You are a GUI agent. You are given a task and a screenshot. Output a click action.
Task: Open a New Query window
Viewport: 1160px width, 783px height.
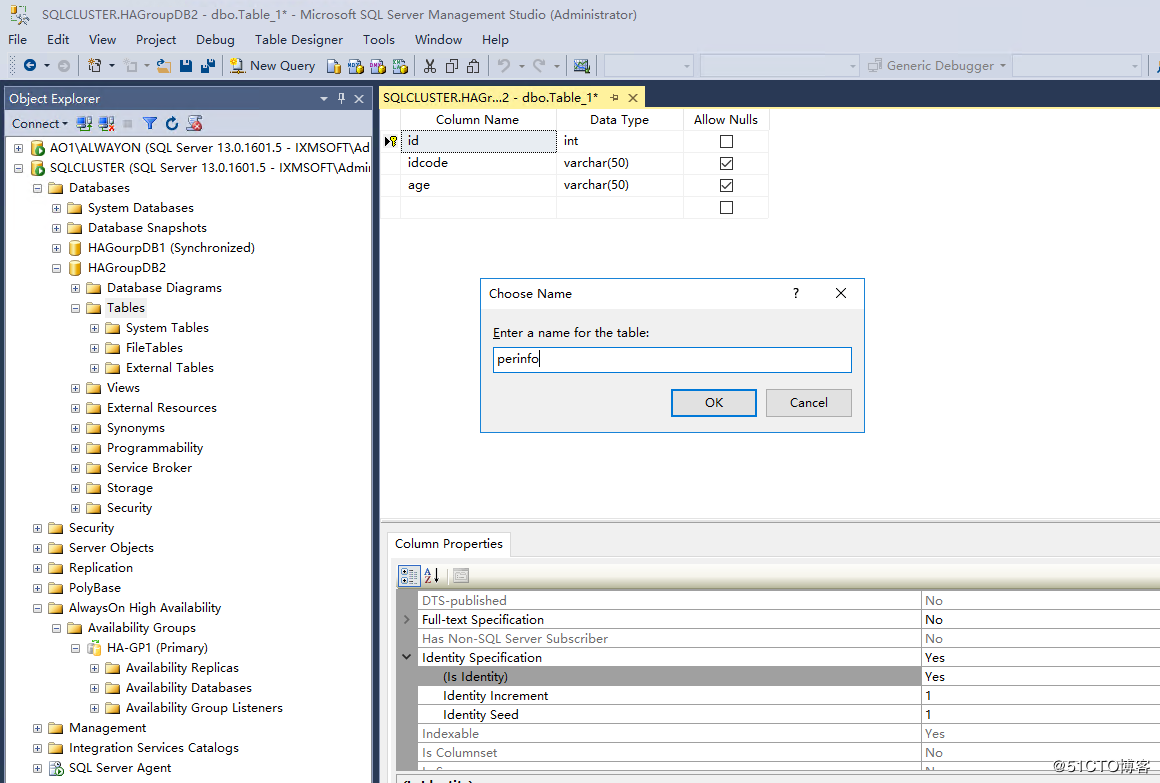(272, 66)
